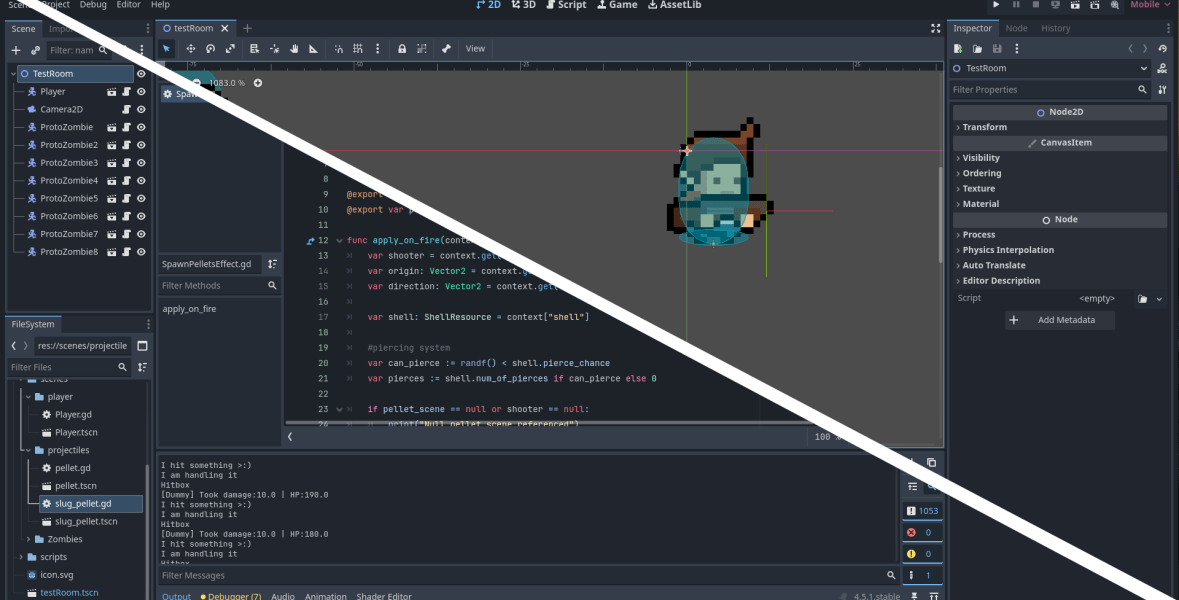Screen dimensions: 1179x600
Task: Hide the Player node
Action: [x=141, y=92]
